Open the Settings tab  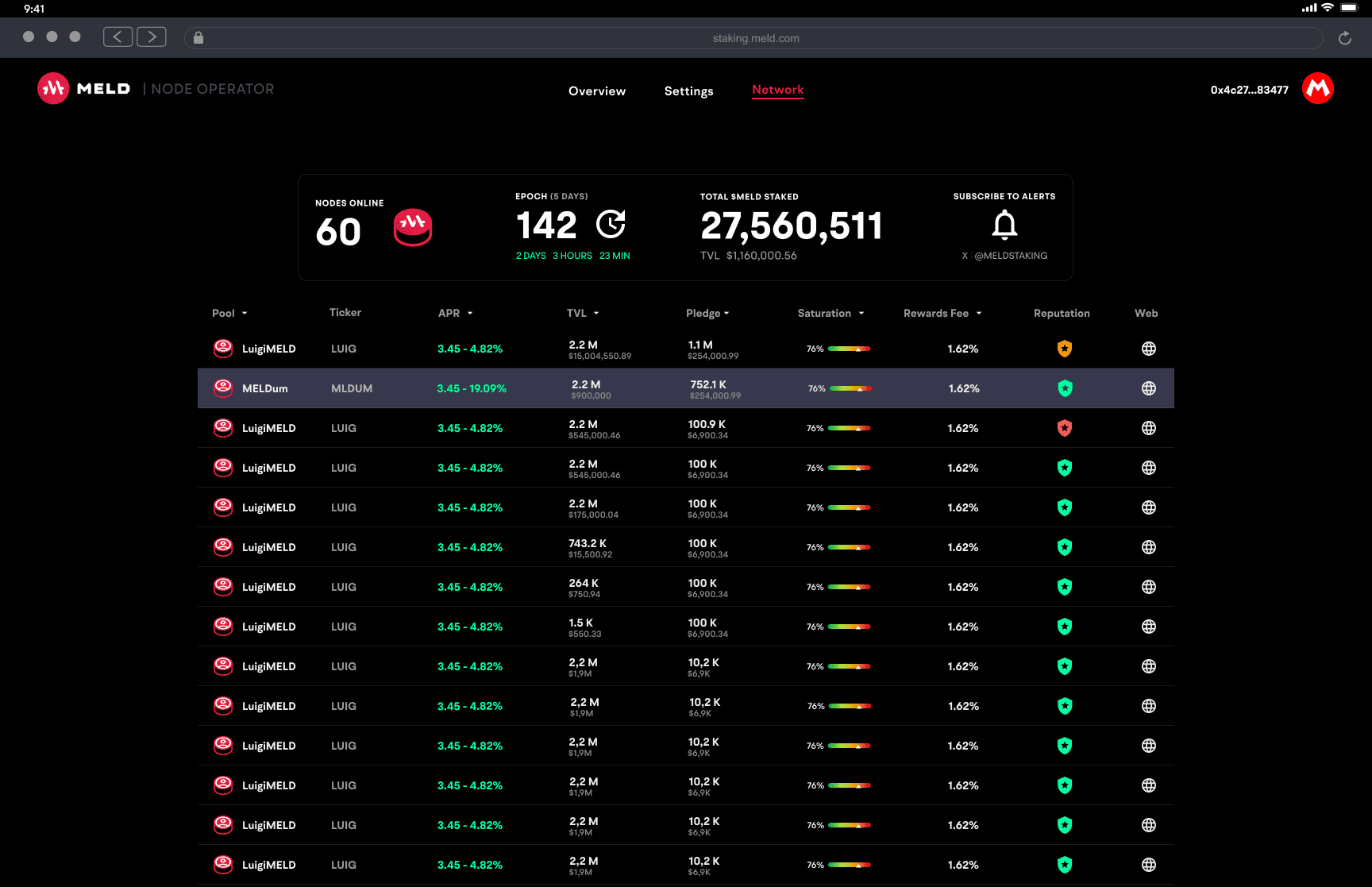(688, 91)
